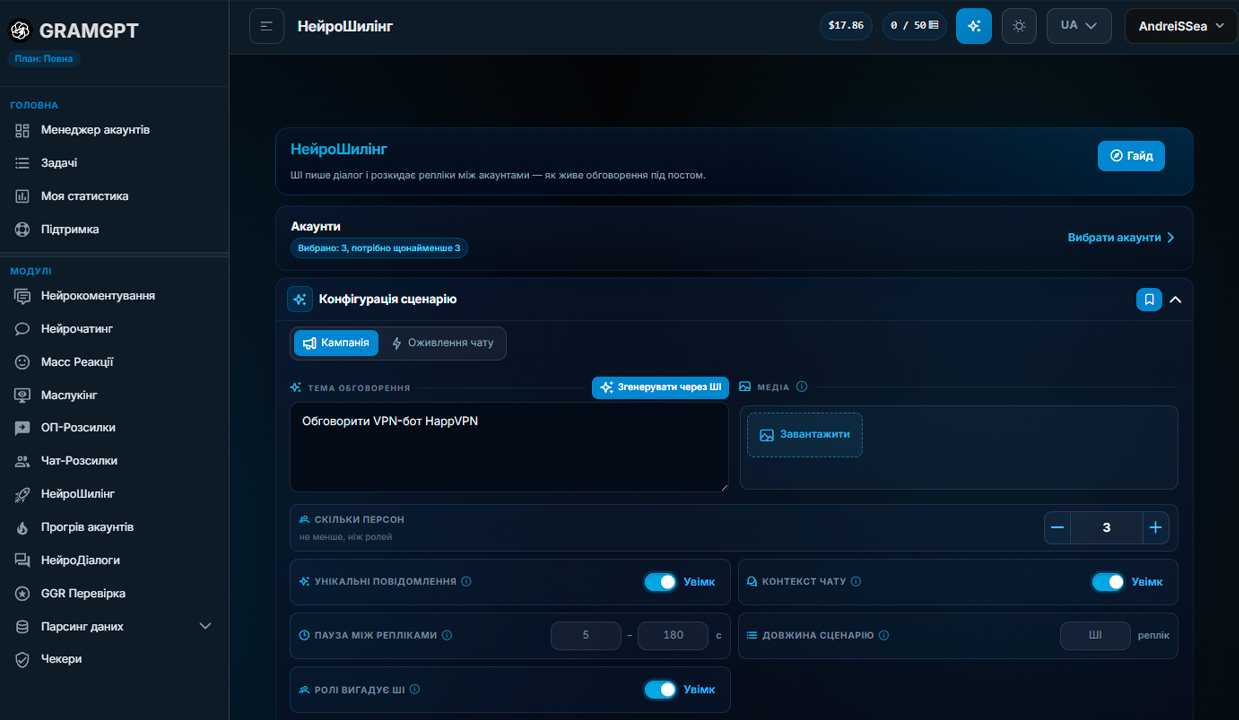Click the НейроДіалоги chat icon
Image resolution: width=1239 pixels, height=720 pixels.
tap(22, 560)
